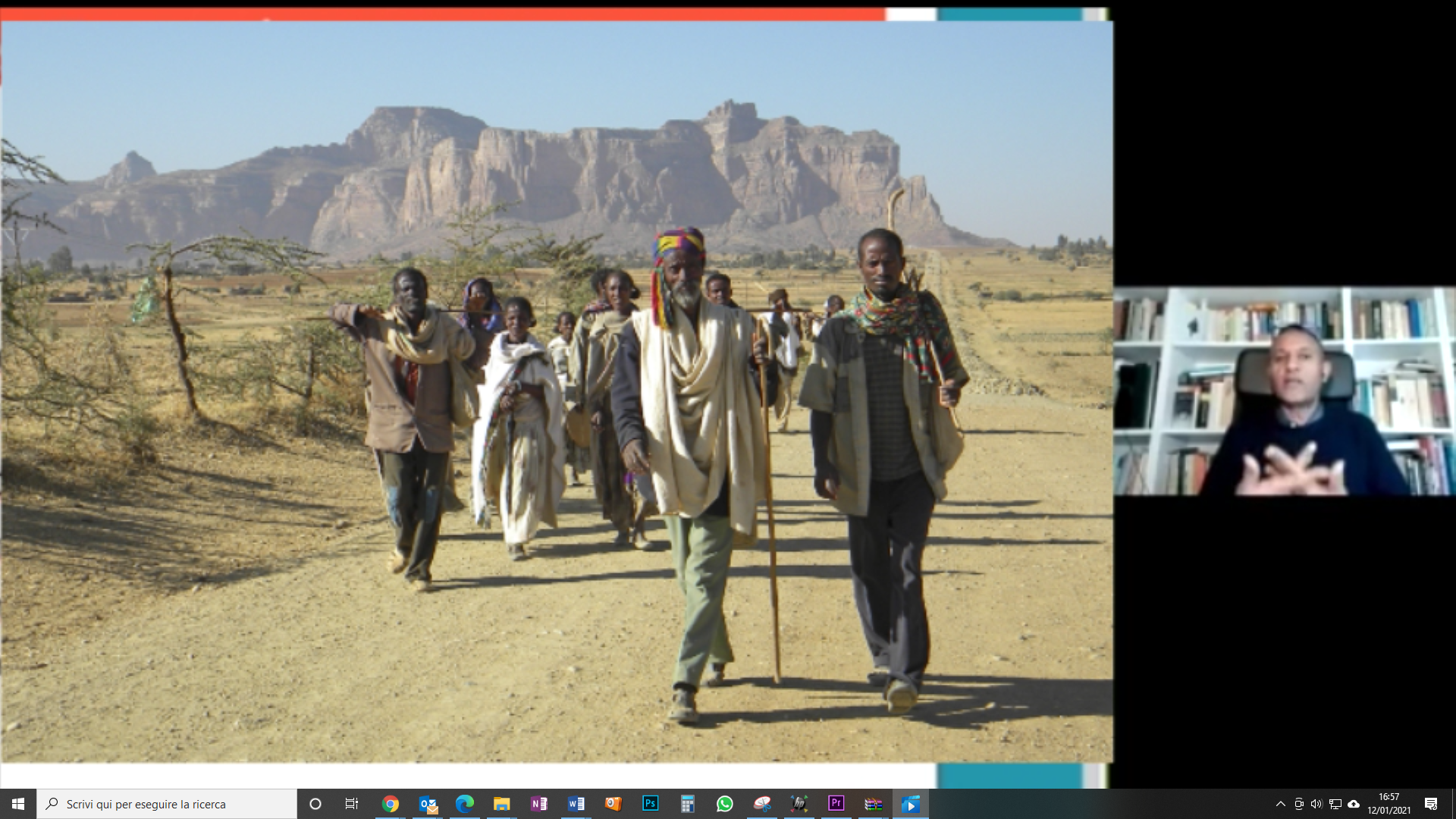Open the WinRAR archive icon
Viewport: 1456px width, 819px height.
click(x=874, y=804)
